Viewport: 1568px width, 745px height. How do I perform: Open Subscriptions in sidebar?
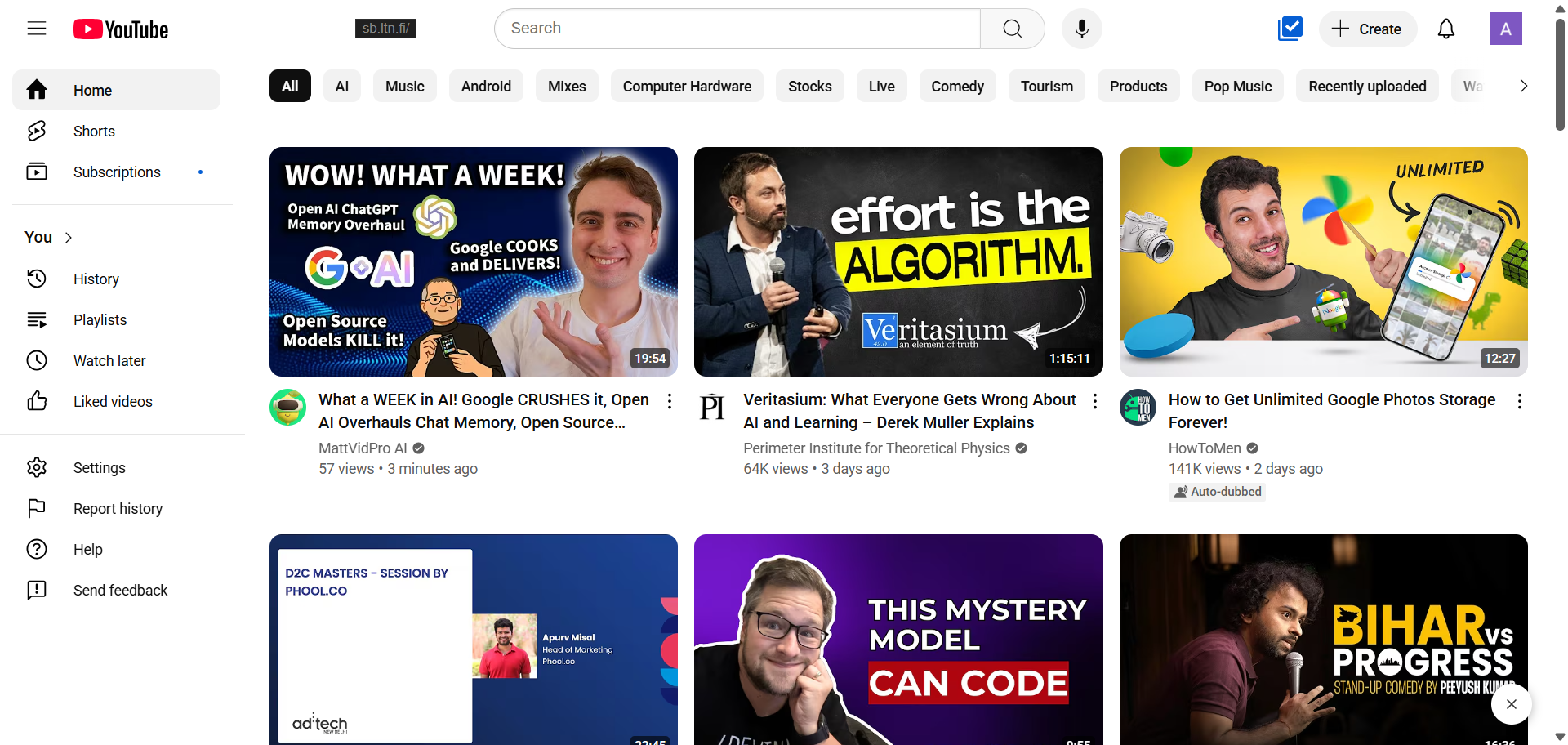click(x=117, y=172)
